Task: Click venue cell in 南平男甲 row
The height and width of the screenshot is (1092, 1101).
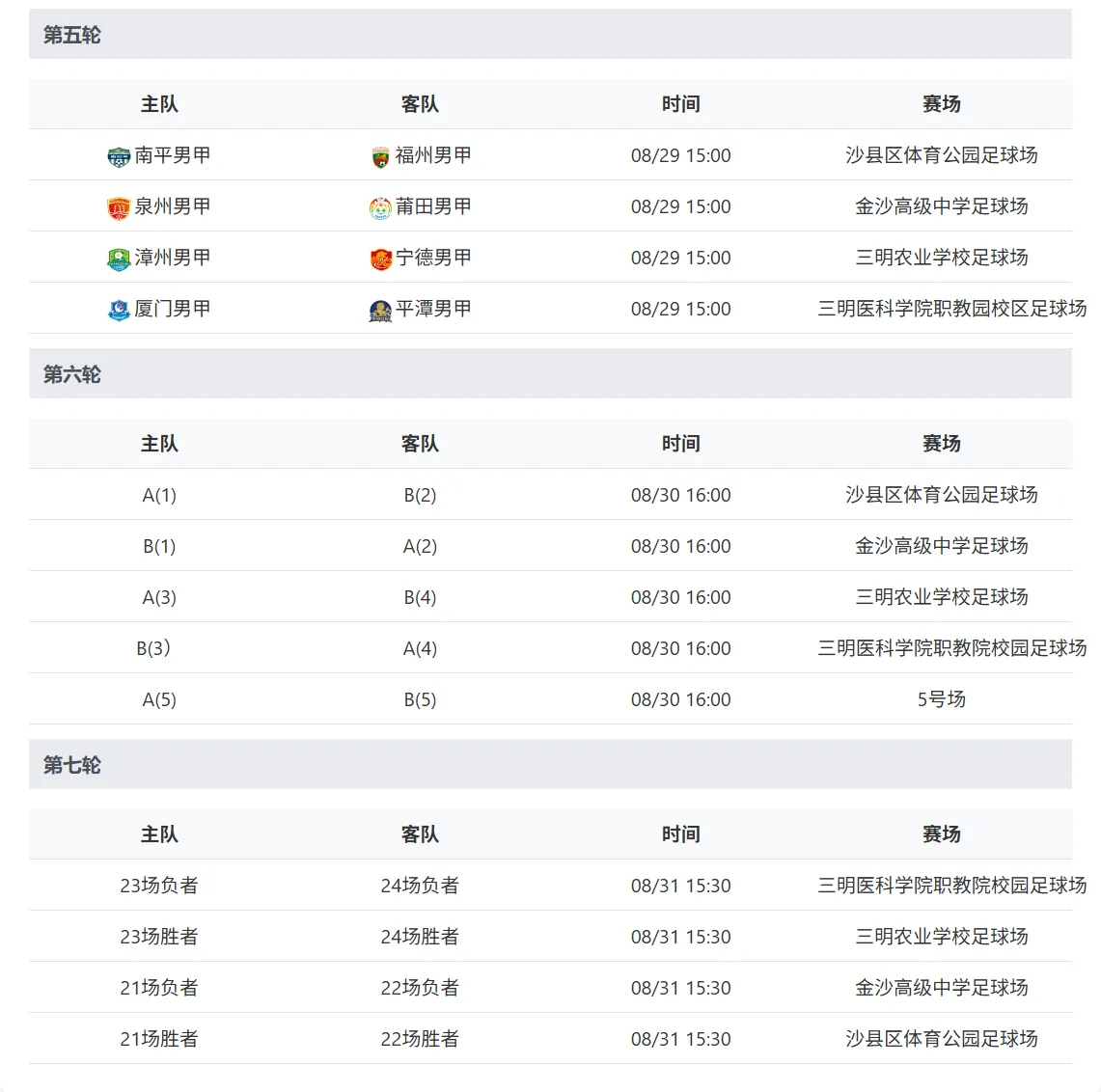Action: click(942, 155)
